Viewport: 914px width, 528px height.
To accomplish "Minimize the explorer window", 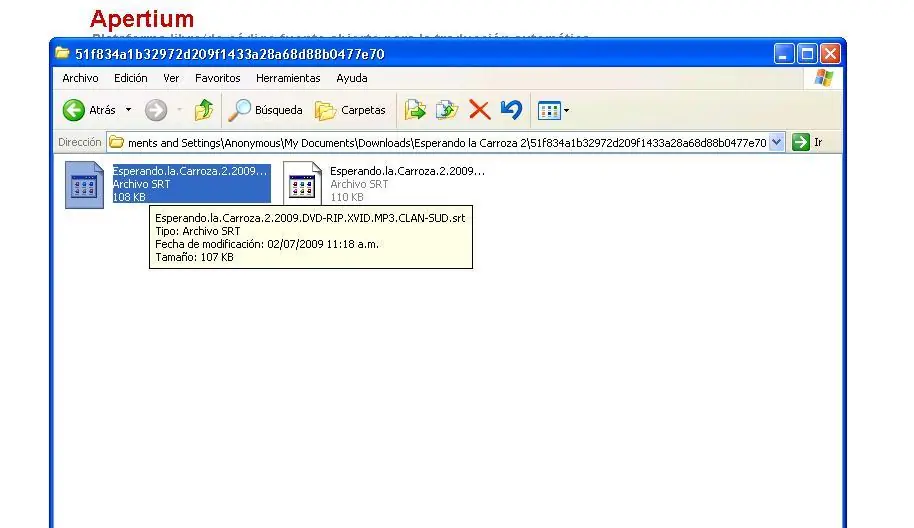I will 784,54.
